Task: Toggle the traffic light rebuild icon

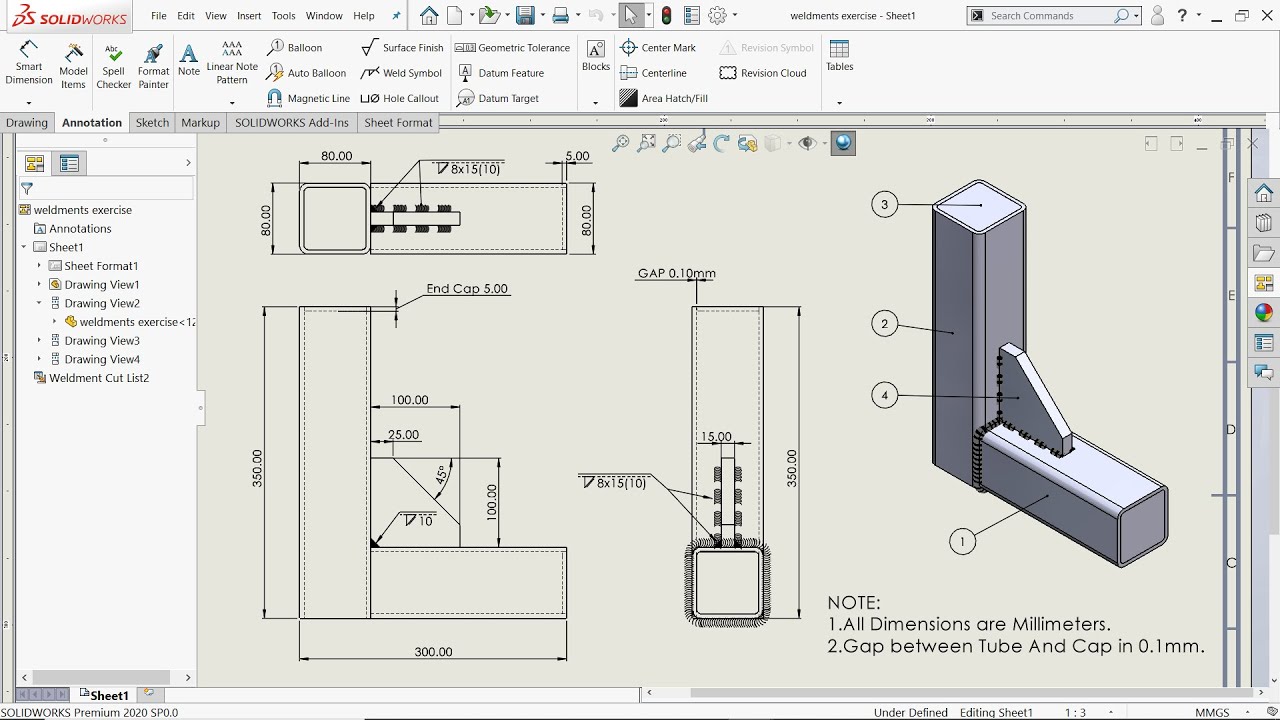Action: [667, 16]
